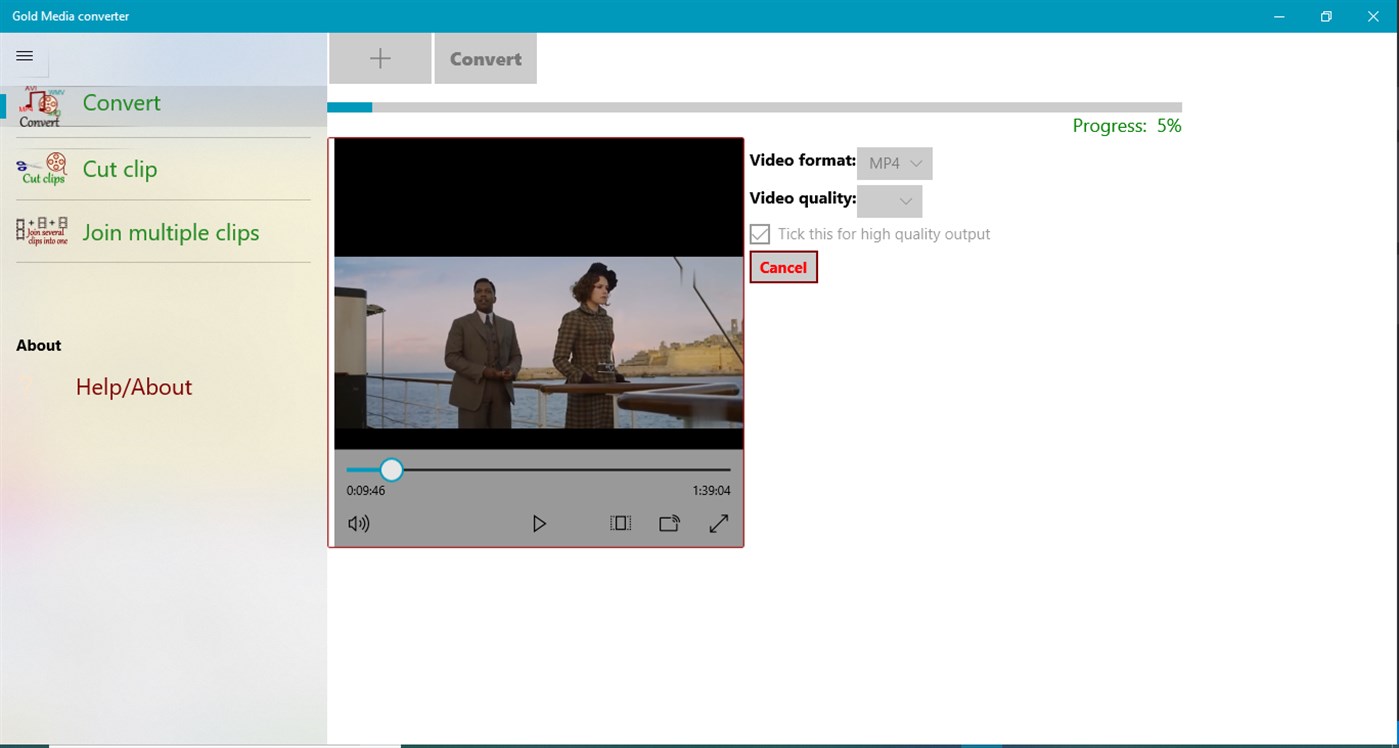Select the Convert tool icon

tap(39, 105)
